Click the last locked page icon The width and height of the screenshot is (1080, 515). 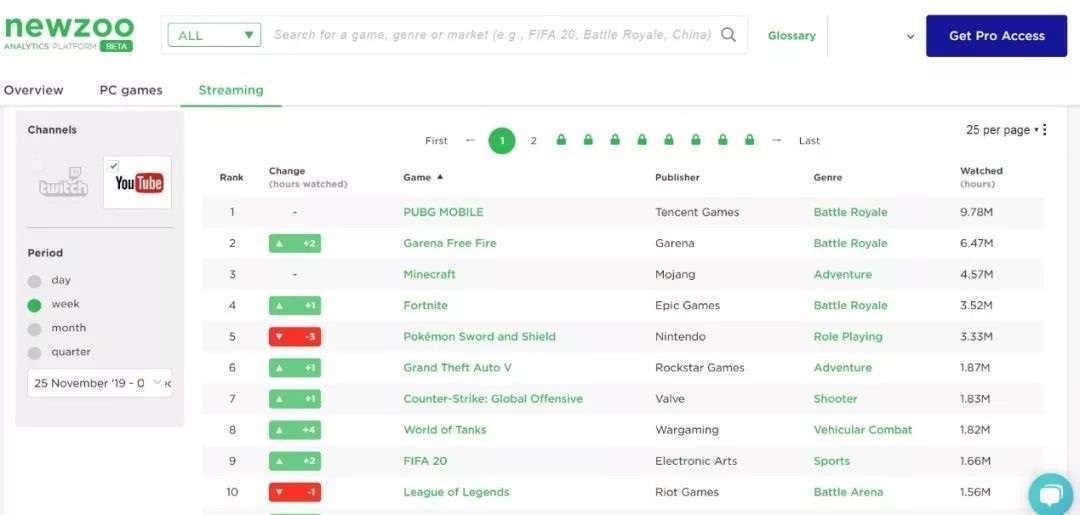pyautogui.click(x=749, y=140)
